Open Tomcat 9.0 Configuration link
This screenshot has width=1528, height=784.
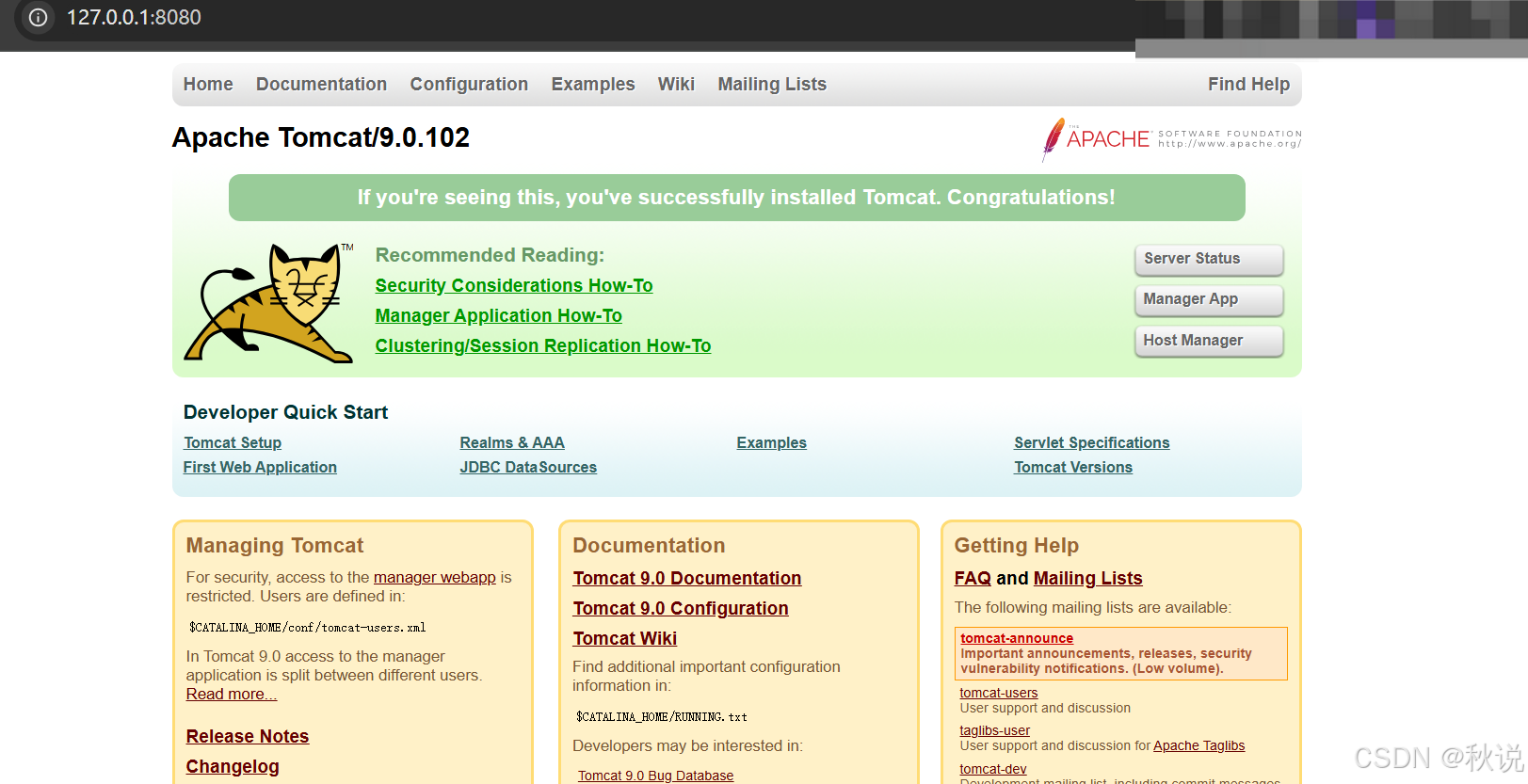(681, 608)
